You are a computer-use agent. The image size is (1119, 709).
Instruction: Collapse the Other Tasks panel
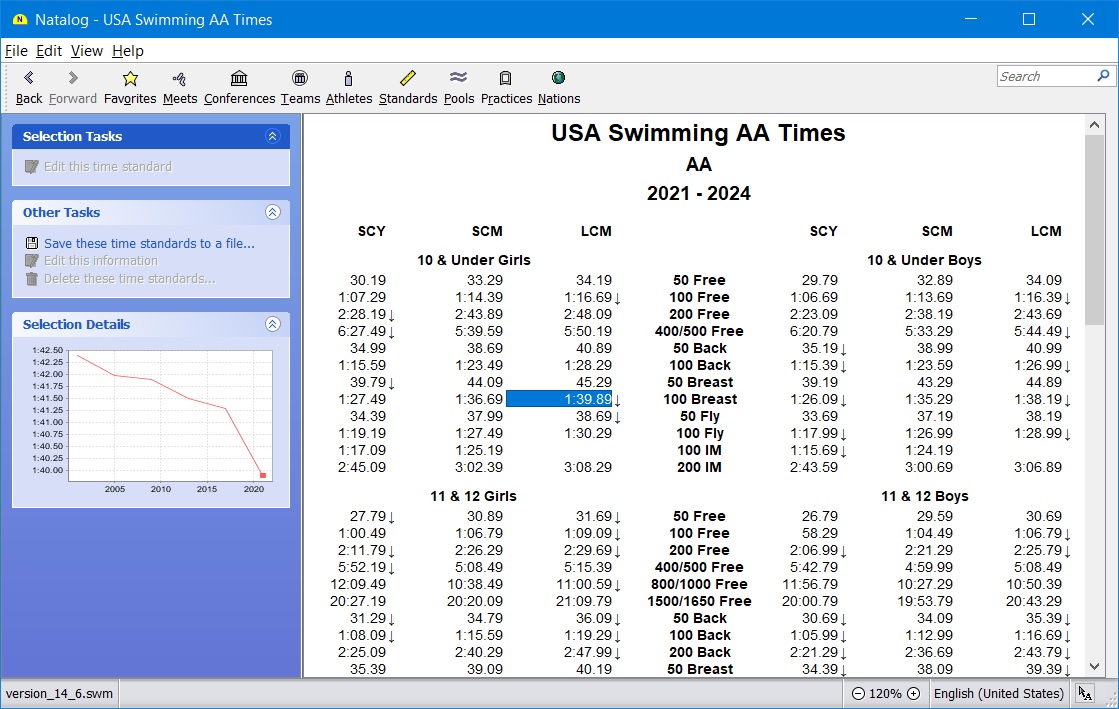pyautogui.click(x=272, y=213)
